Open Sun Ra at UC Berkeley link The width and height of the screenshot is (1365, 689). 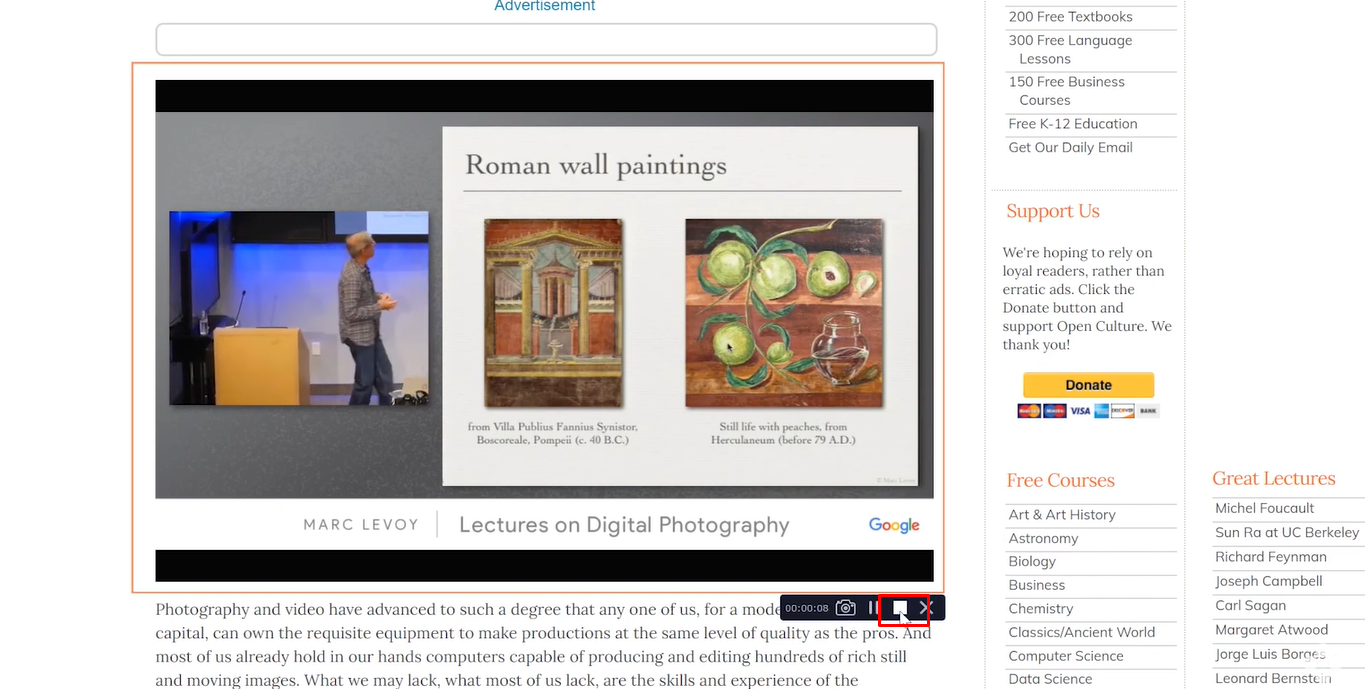tap(1287, 532)
